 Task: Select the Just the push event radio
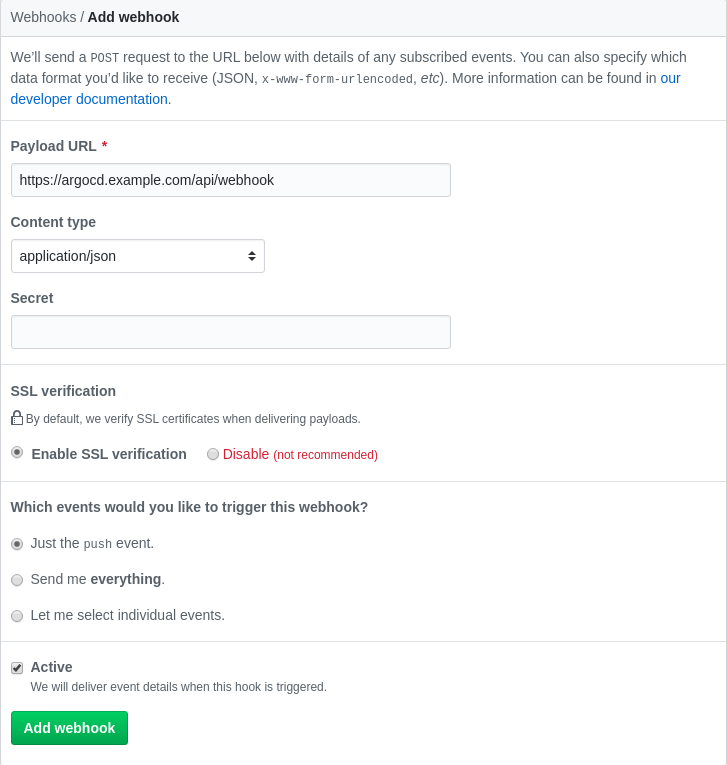pyautogui.click(x=17, y=544)
